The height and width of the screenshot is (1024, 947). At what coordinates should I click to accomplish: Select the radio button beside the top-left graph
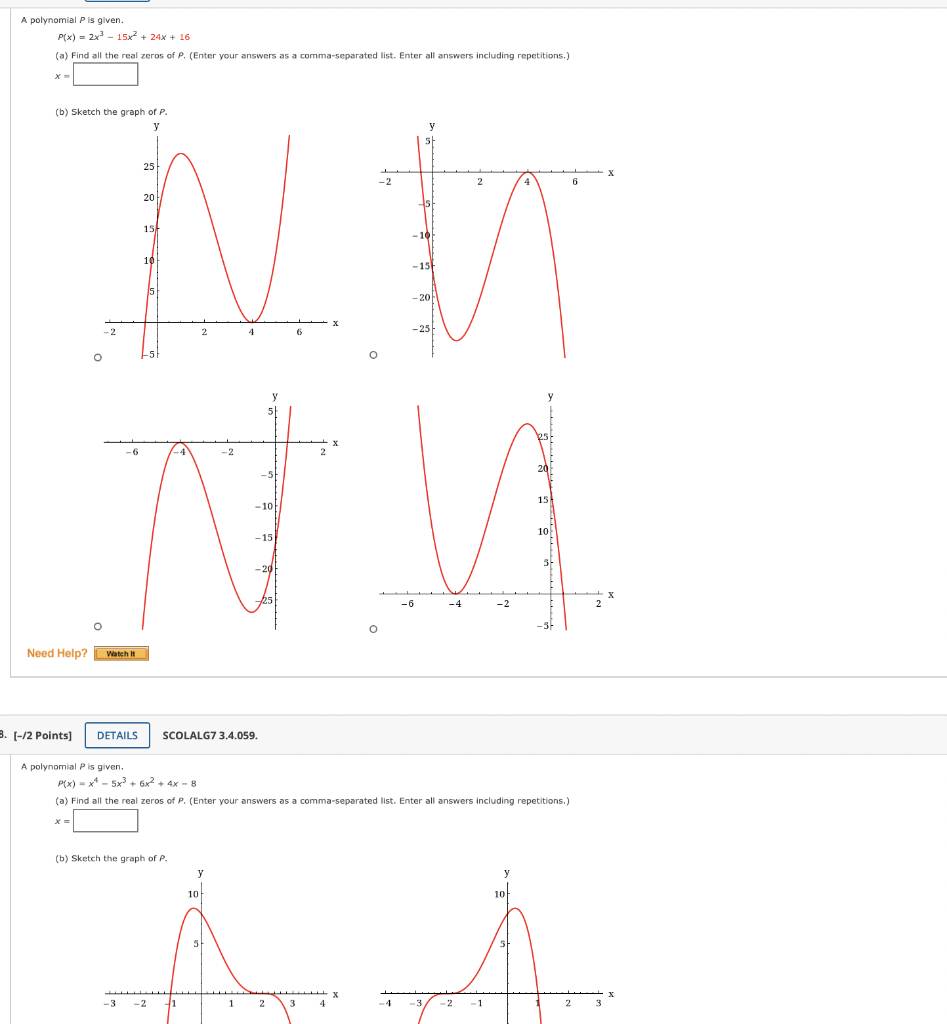[97, 356]
